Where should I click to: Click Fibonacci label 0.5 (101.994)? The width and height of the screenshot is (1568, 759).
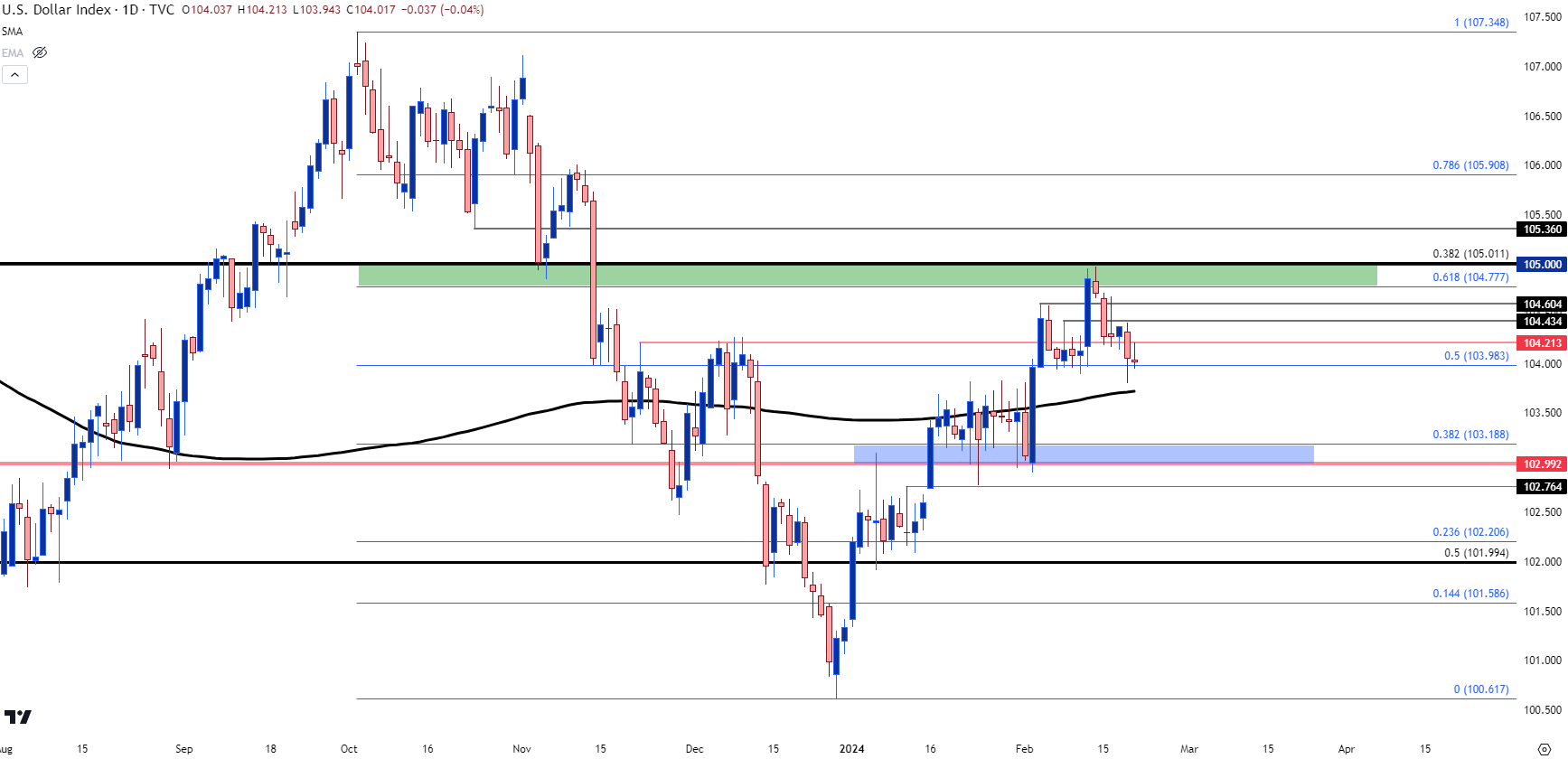click(1476, 553)
